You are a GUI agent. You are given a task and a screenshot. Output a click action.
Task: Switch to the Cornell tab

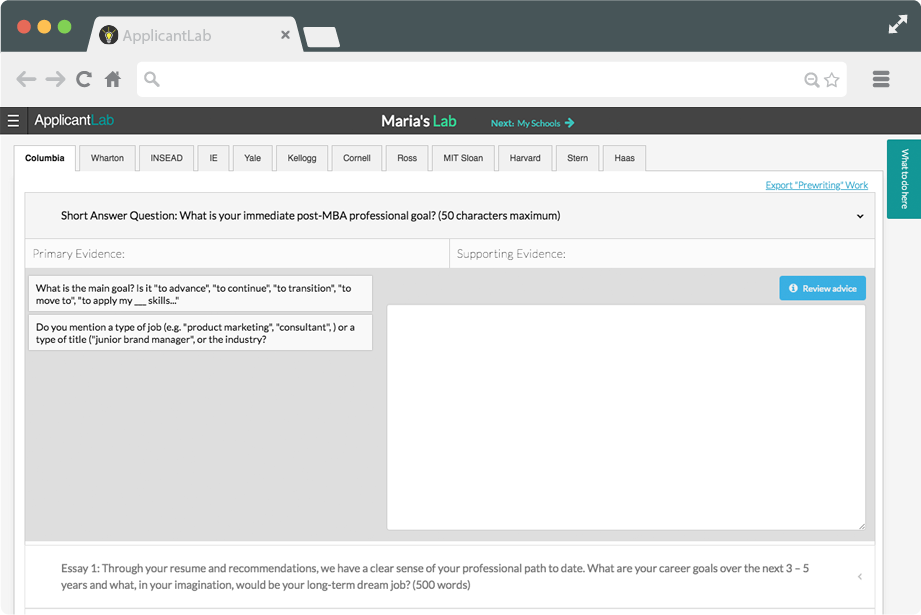pyautogui.click(x=357, y=158)
